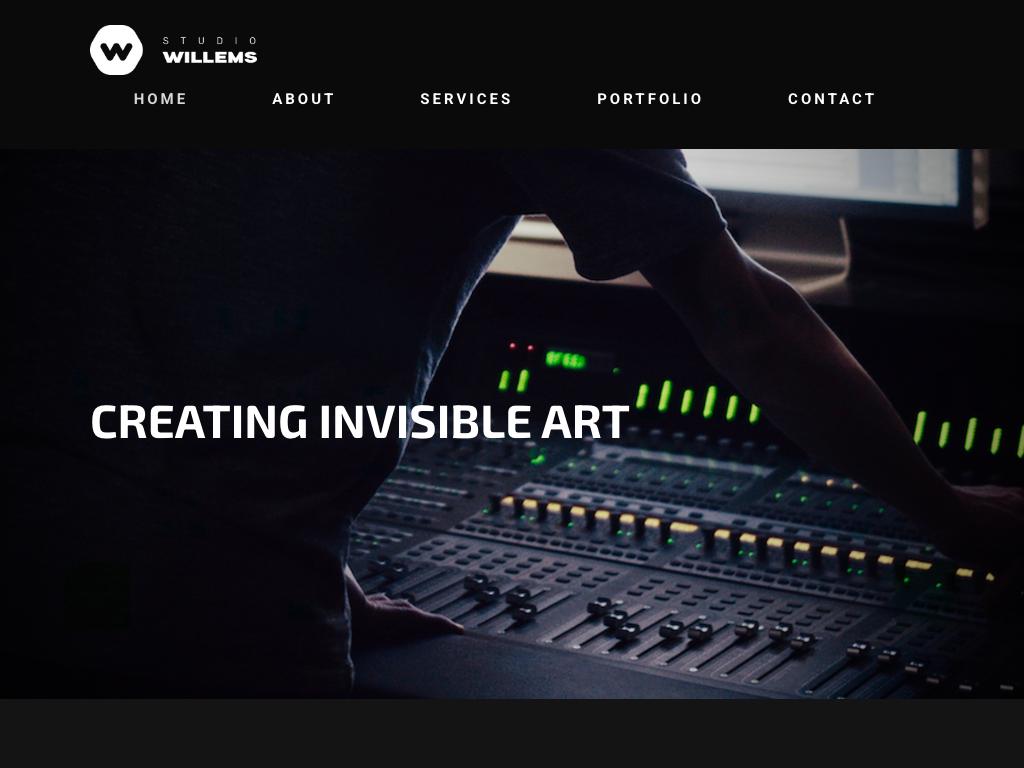Open the Home navigation item

click(161, 99)
